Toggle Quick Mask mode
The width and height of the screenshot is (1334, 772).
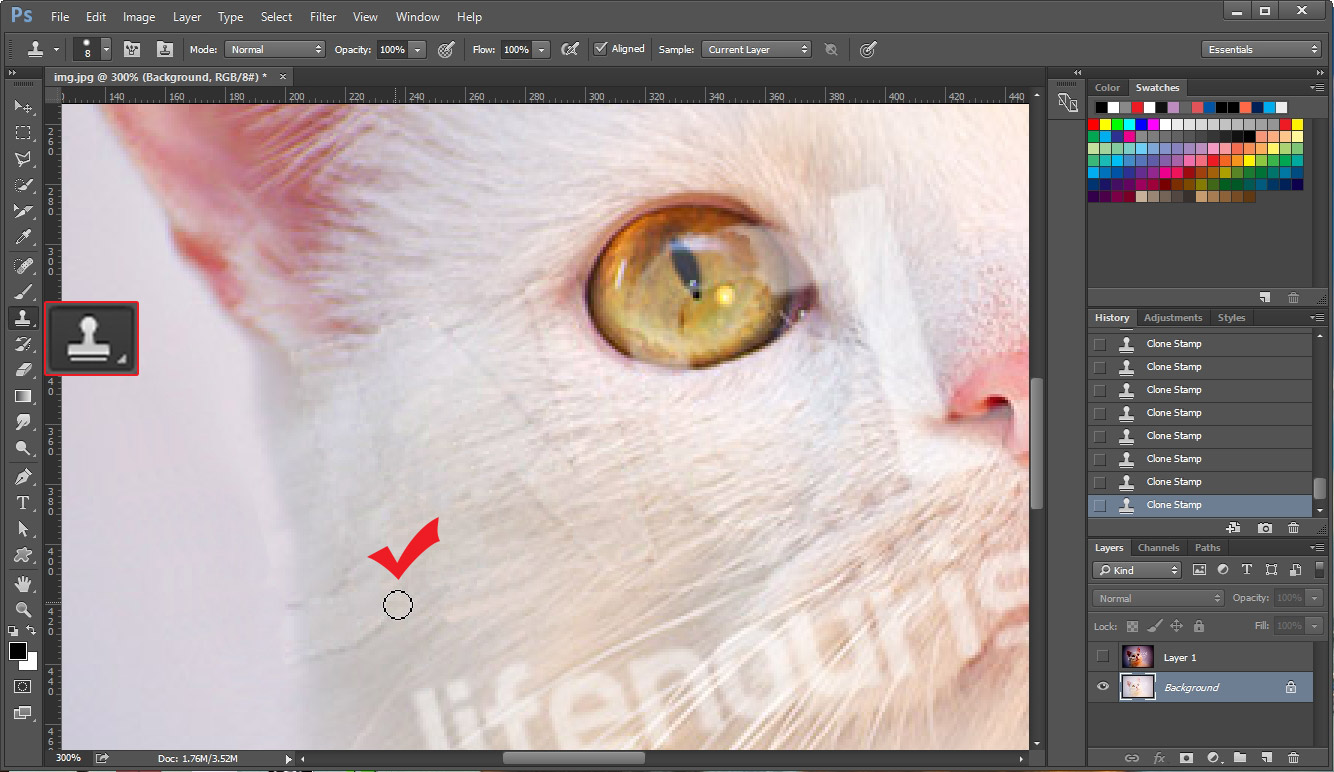(x=23, y=687)
